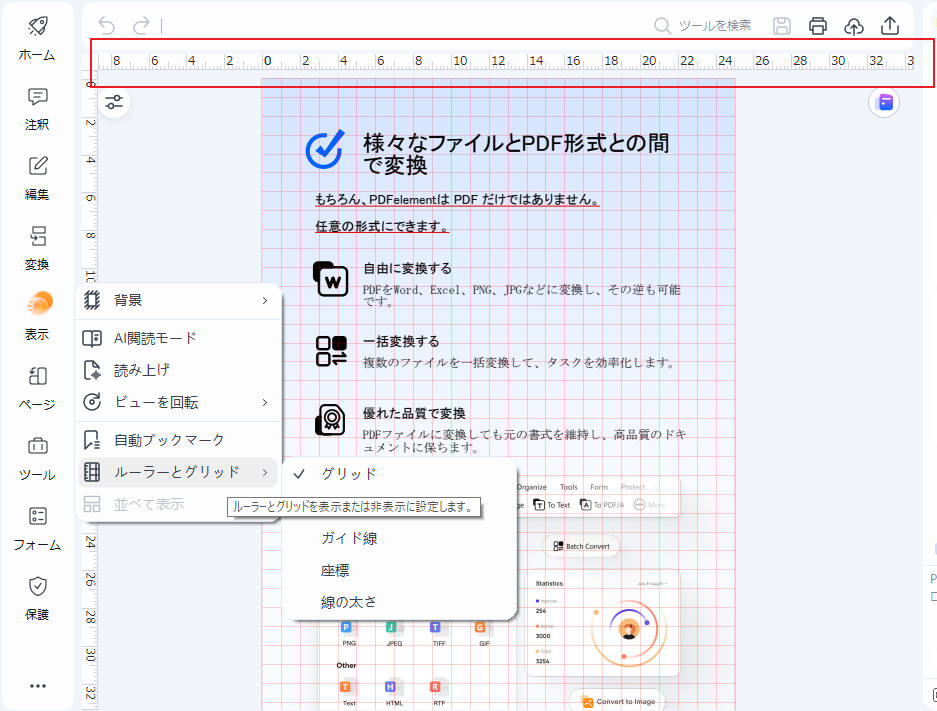Open the 変換 conversion panel
The width and height of the screenshot is (937, 711).
pos(36,248)
